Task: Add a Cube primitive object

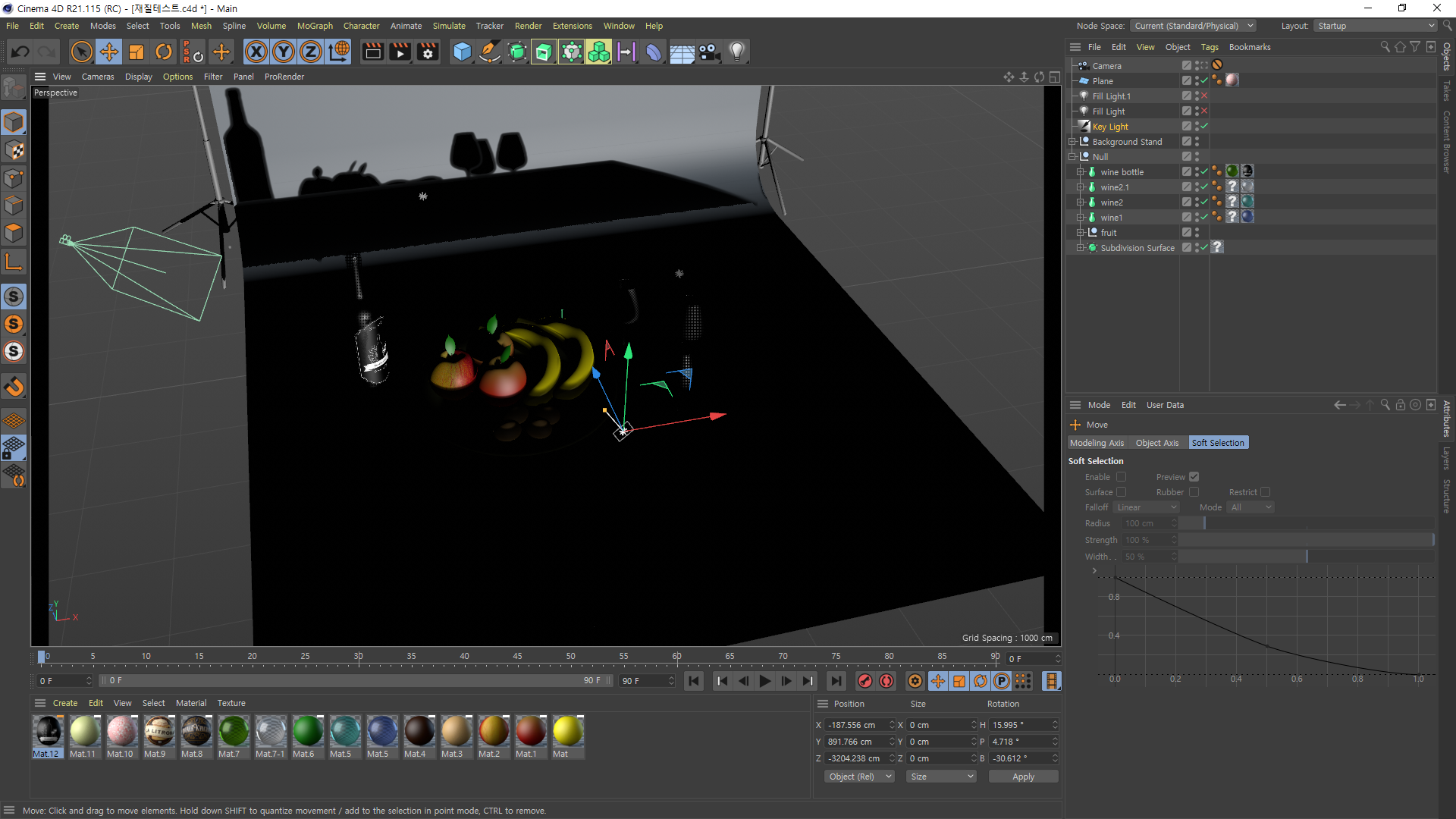Action: point(461,52)
